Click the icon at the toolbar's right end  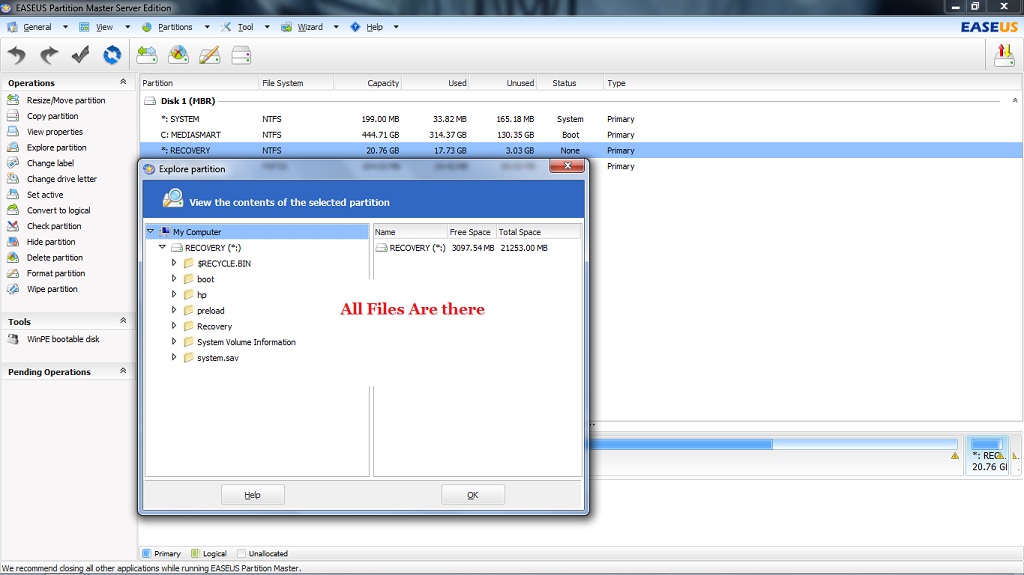(1004, 56)
